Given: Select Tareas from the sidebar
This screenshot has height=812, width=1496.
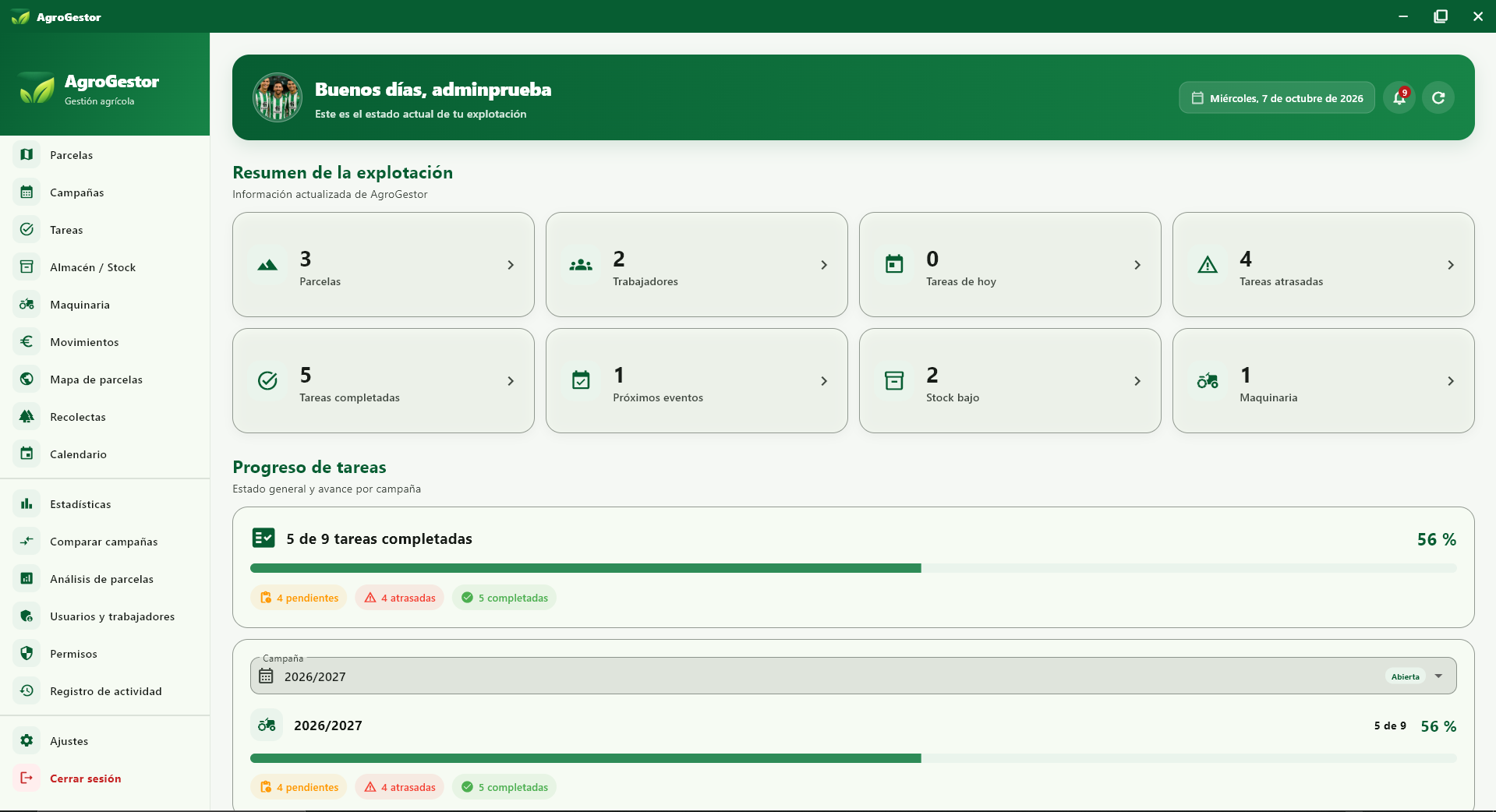Looking at the screenshot, I should pyautogui.click(x=104, y=229).
